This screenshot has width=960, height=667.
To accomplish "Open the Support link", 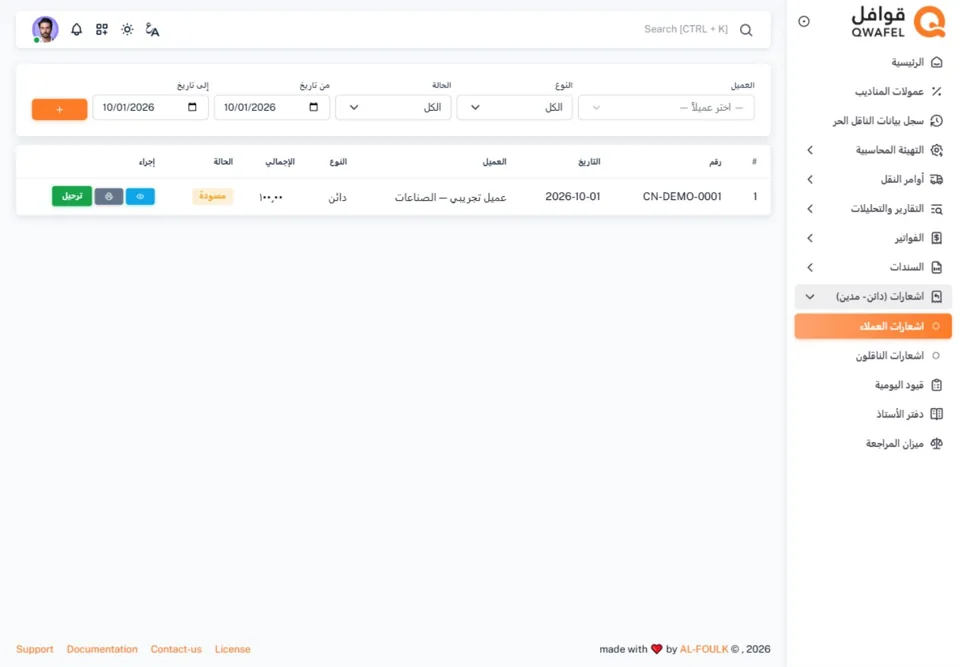I will click(x=35, y=649).
